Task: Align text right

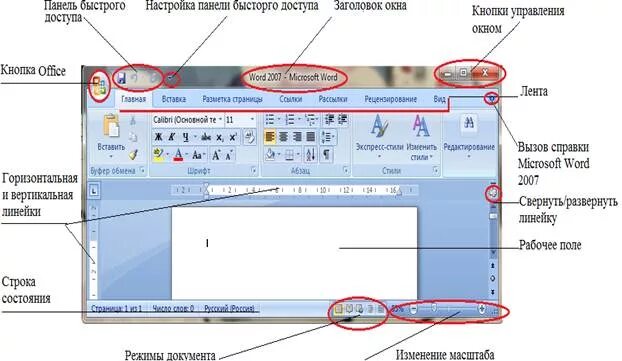Action: pyautogui.click(x=297, y=137)
